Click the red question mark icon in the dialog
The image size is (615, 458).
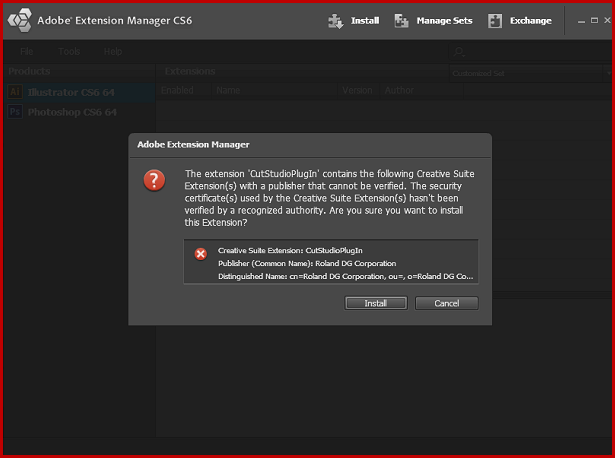coord(154,180)
